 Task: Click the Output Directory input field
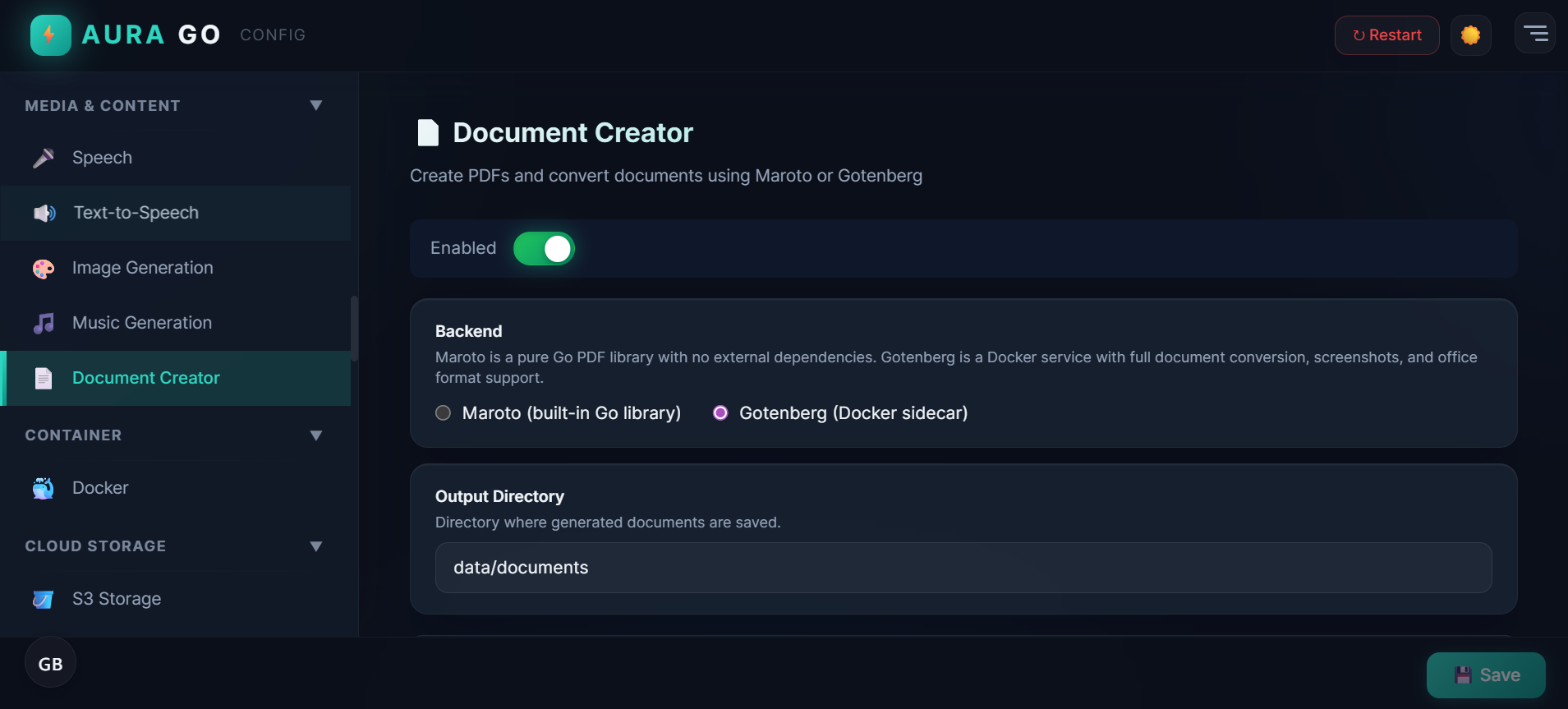pyautogui.click(x=963, y=568)
